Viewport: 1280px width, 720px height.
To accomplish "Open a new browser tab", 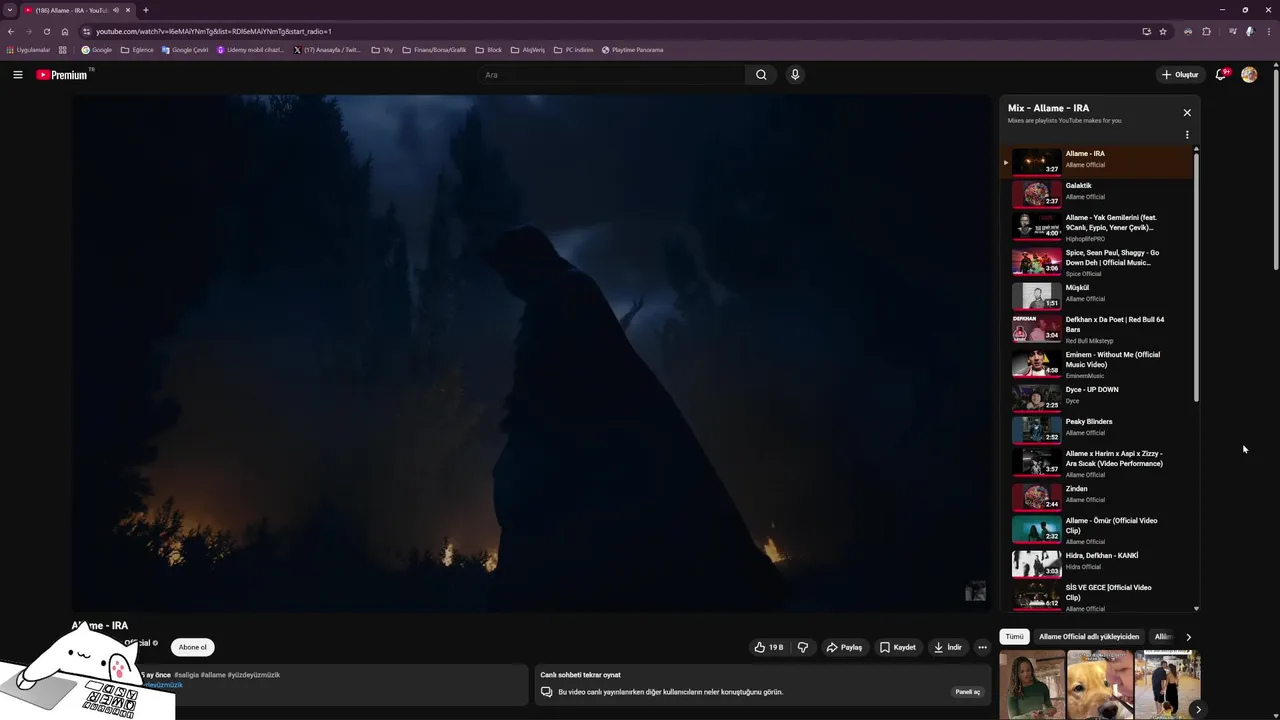I will click(x=145, y=10).
